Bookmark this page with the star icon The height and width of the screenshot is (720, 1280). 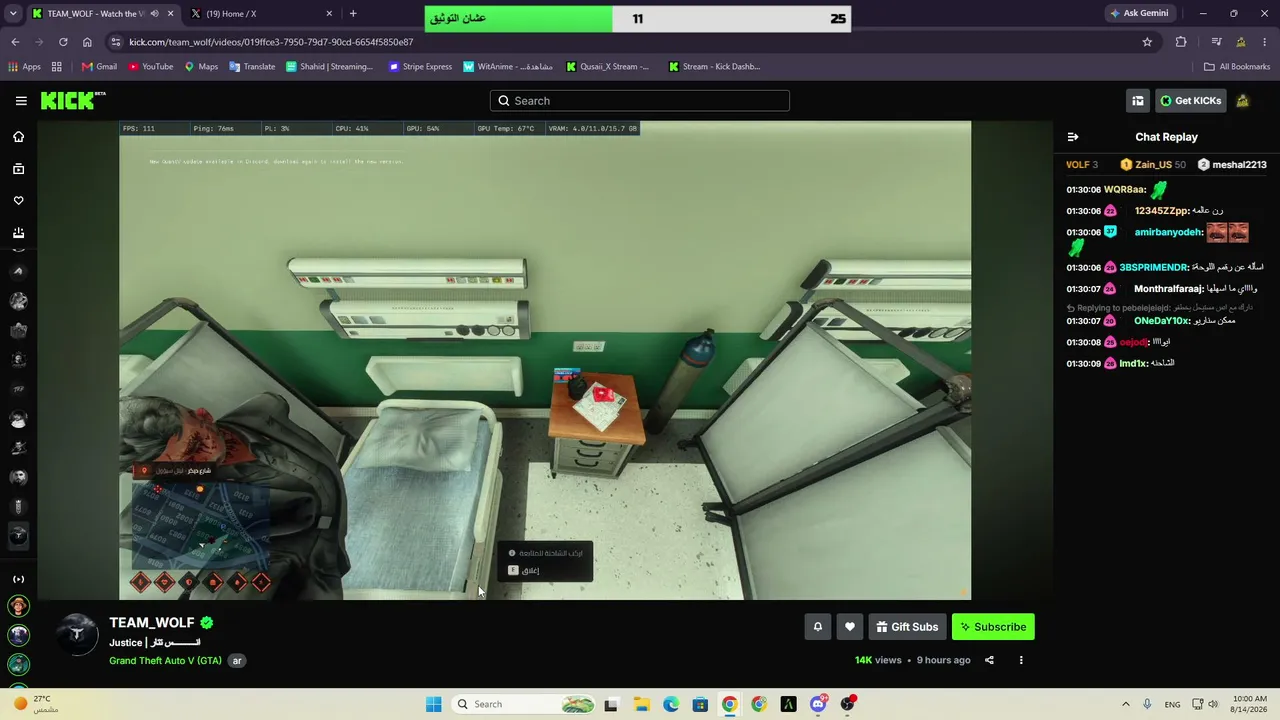click(1147, 42)
